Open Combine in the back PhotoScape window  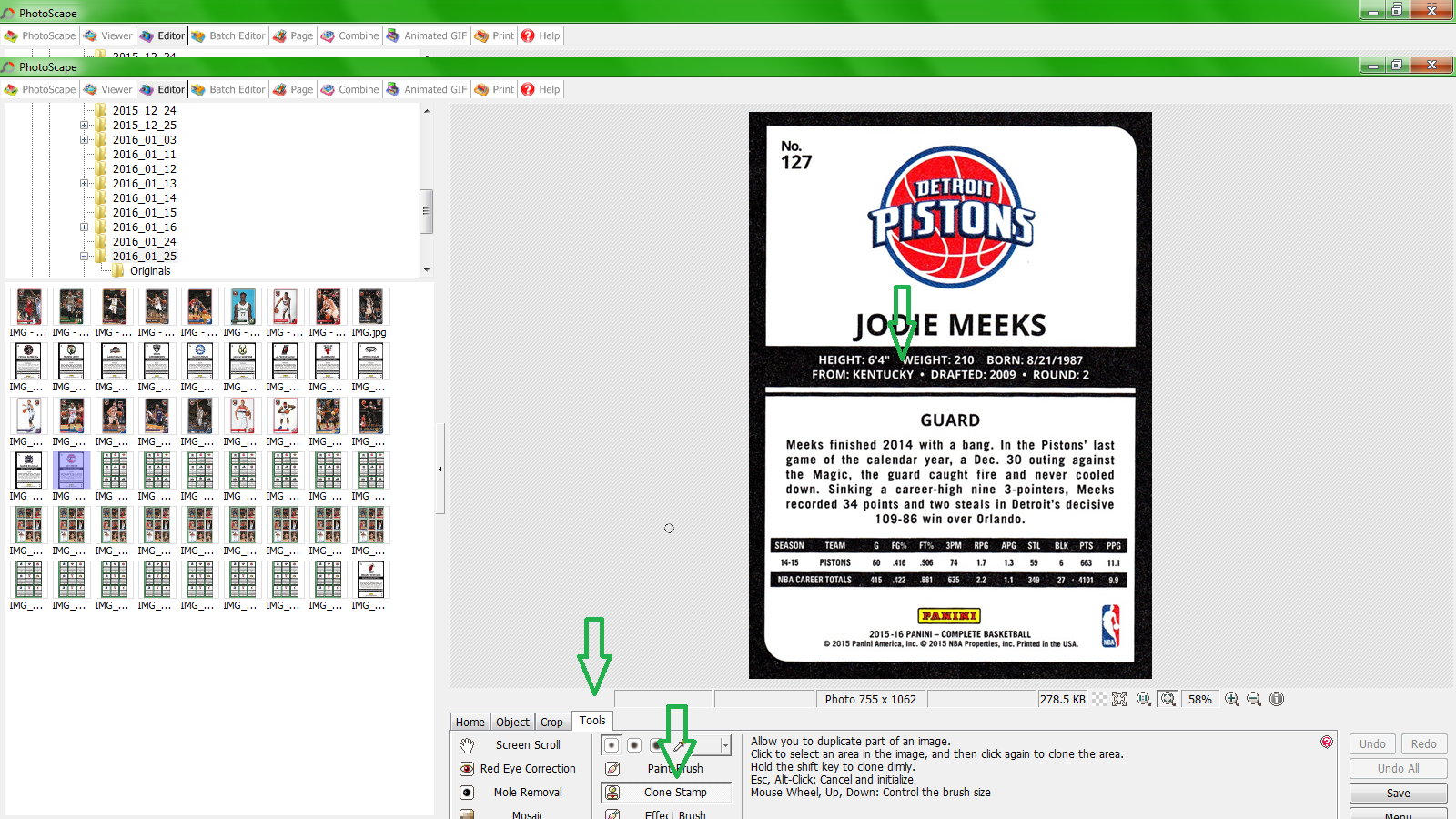click(349, 35)
